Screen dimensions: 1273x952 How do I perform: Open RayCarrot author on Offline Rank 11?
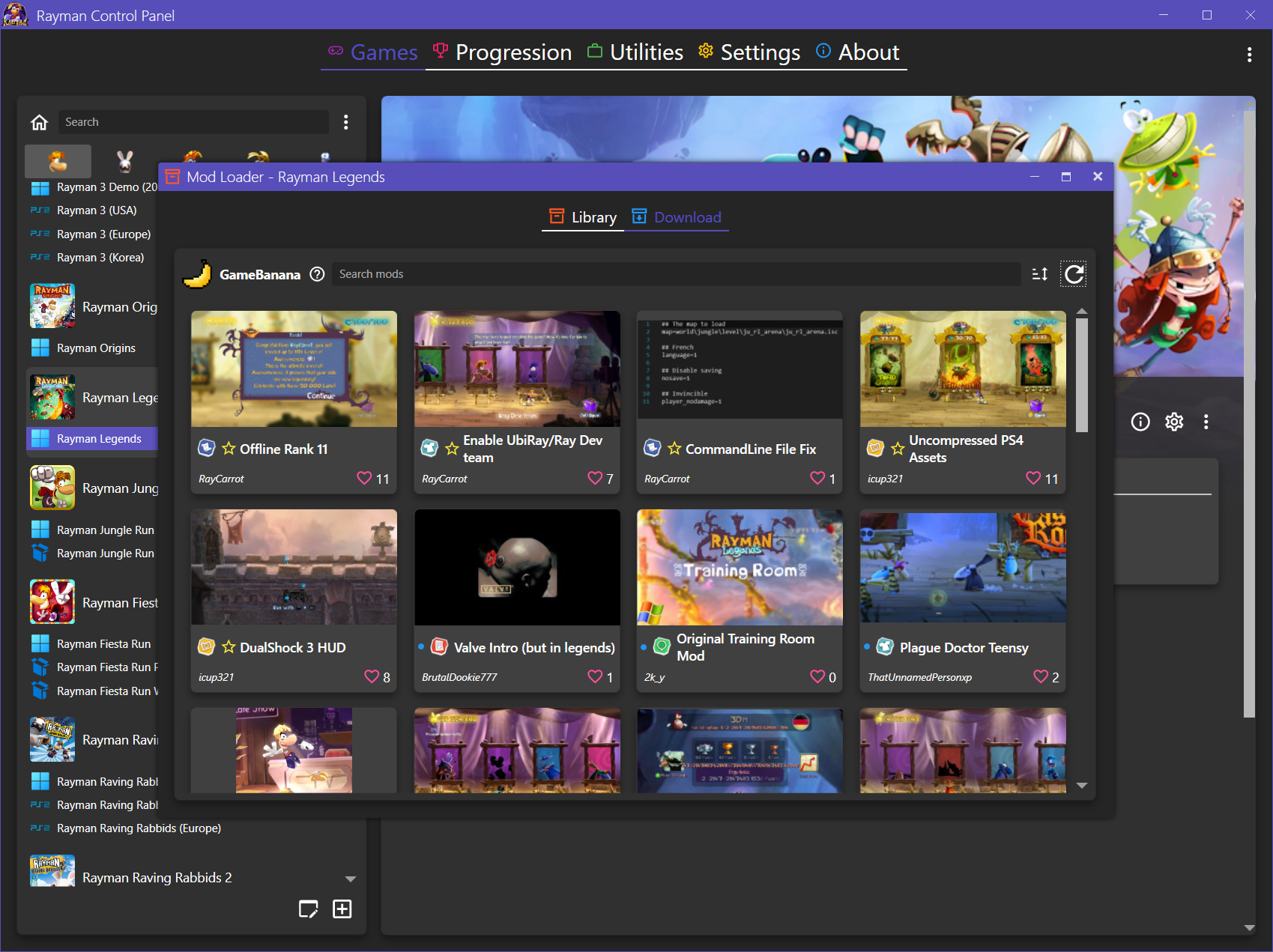[x=221, y=479]
